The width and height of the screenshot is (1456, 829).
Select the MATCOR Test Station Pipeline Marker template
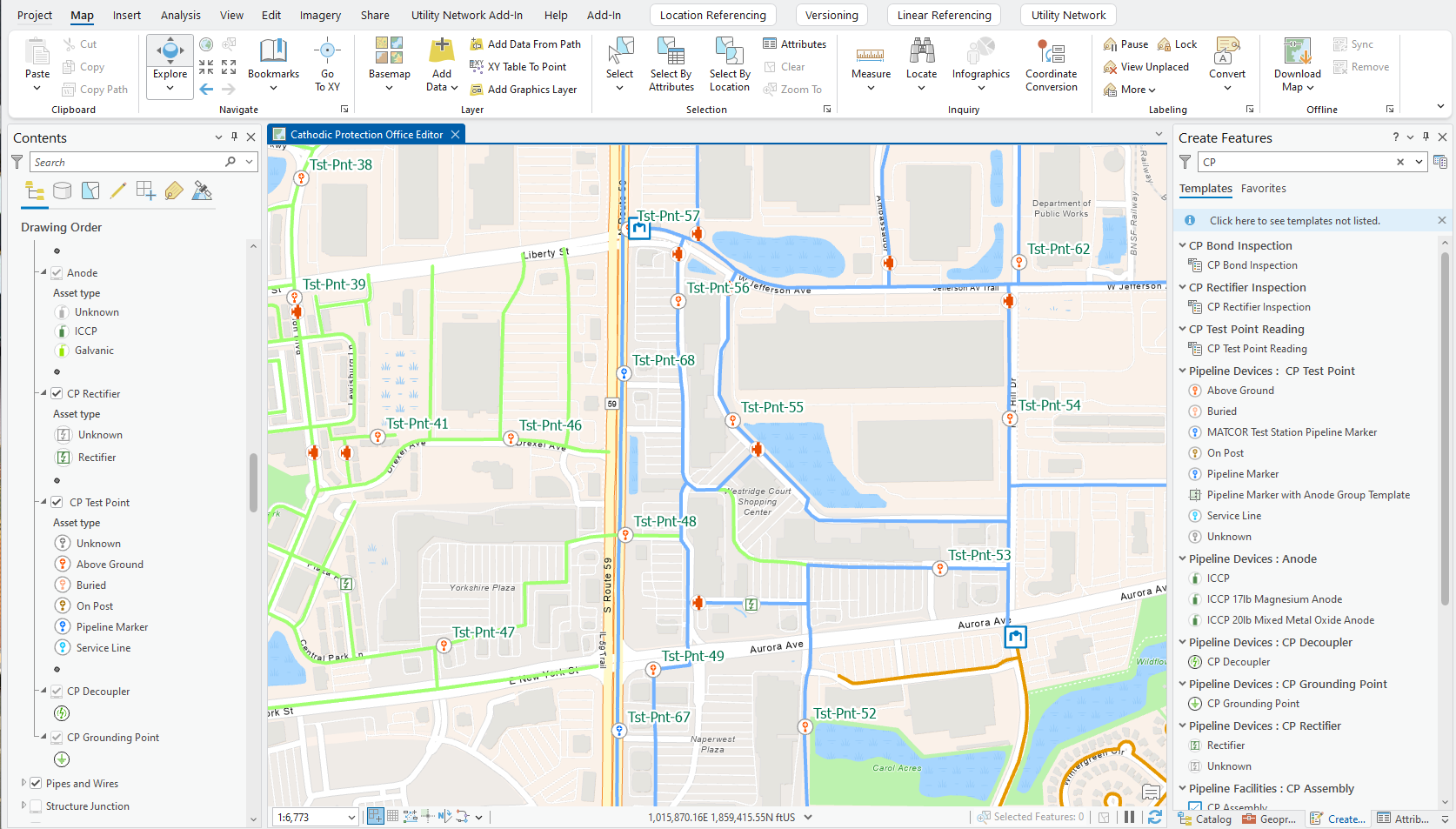pos(1292,432)
